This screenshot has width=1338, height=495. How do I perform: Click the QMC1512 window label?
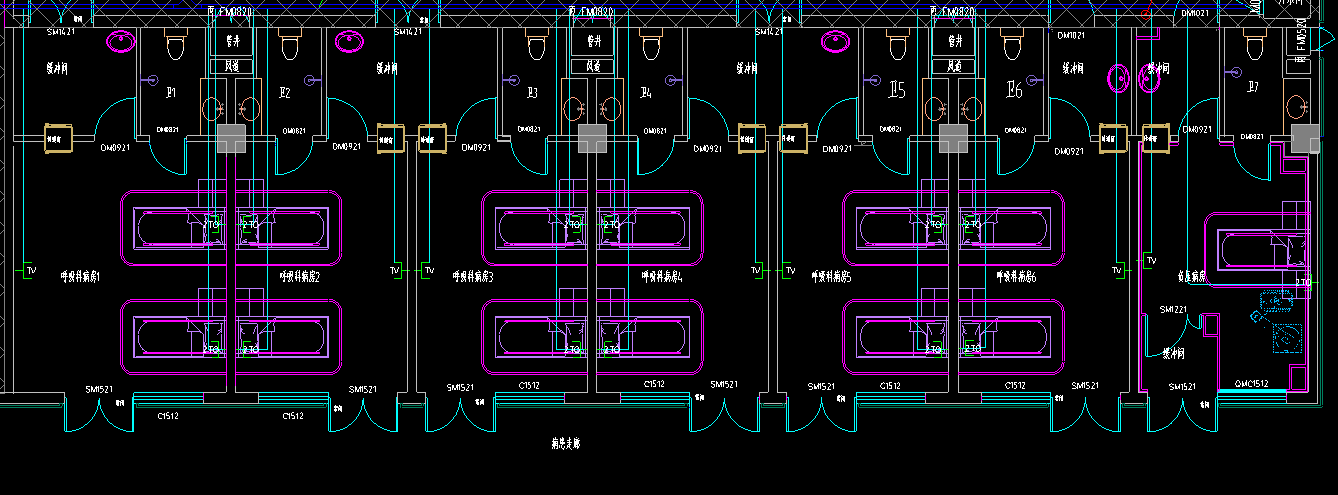coord(1251,384)
